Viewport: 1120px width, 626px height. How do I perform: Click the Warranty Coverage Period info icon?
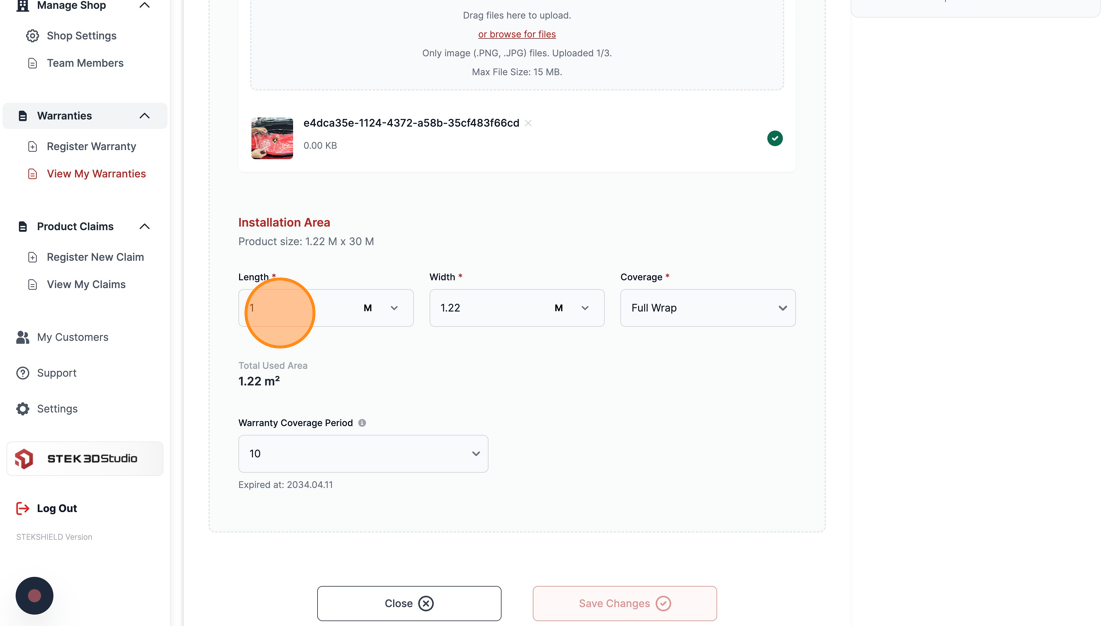pos(362,423)
